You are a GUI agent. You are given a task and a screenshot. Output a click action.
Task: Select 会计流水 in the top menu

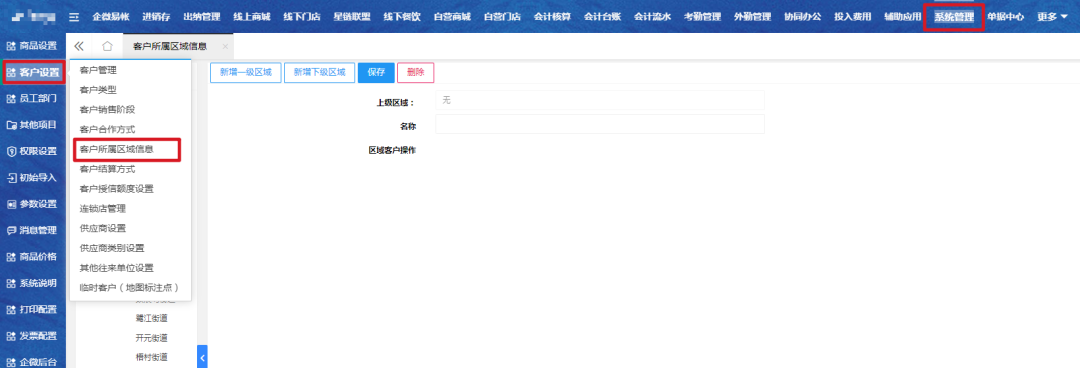(x=652, y=17)
